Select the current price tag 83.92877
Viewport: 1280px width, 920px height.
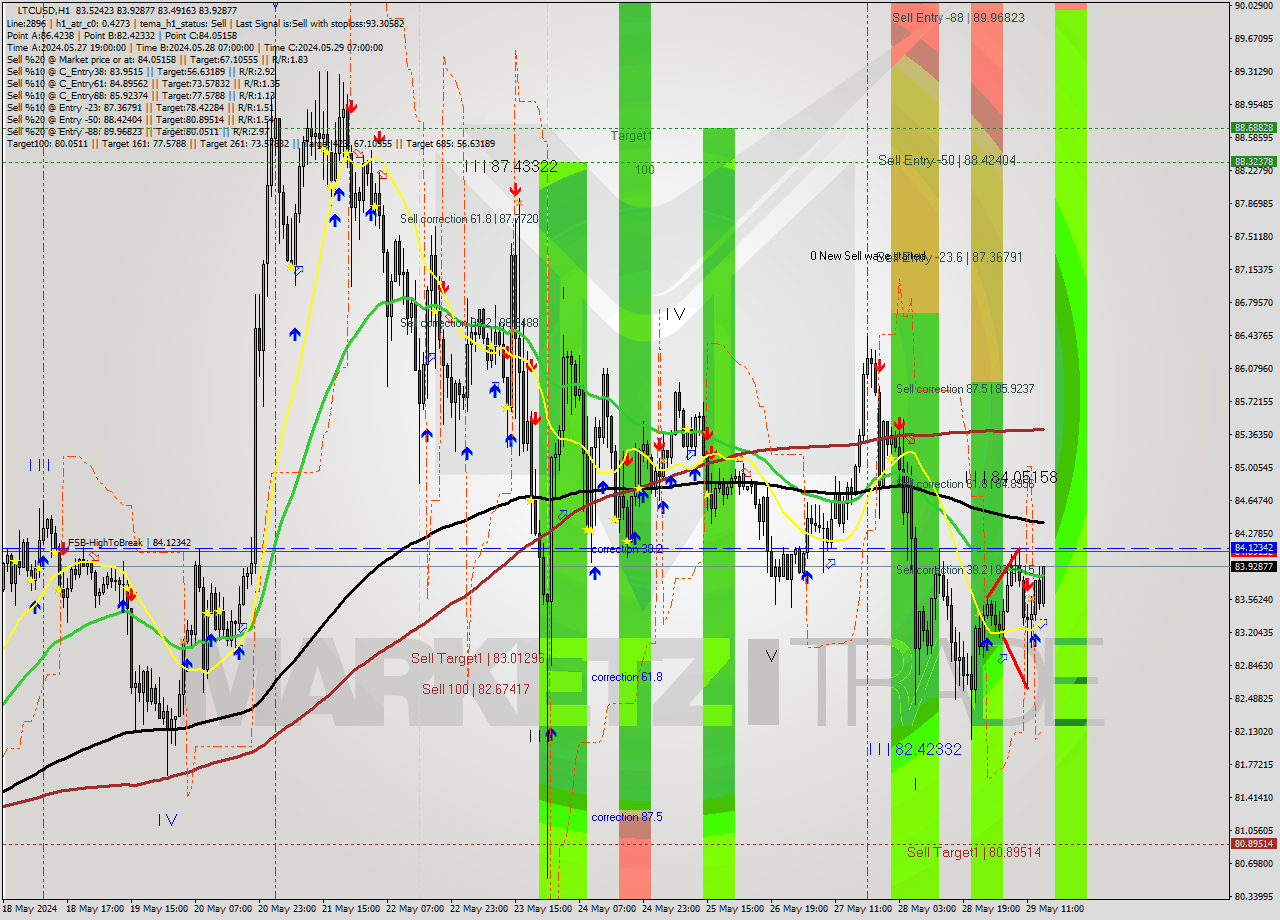[1254, 566]
